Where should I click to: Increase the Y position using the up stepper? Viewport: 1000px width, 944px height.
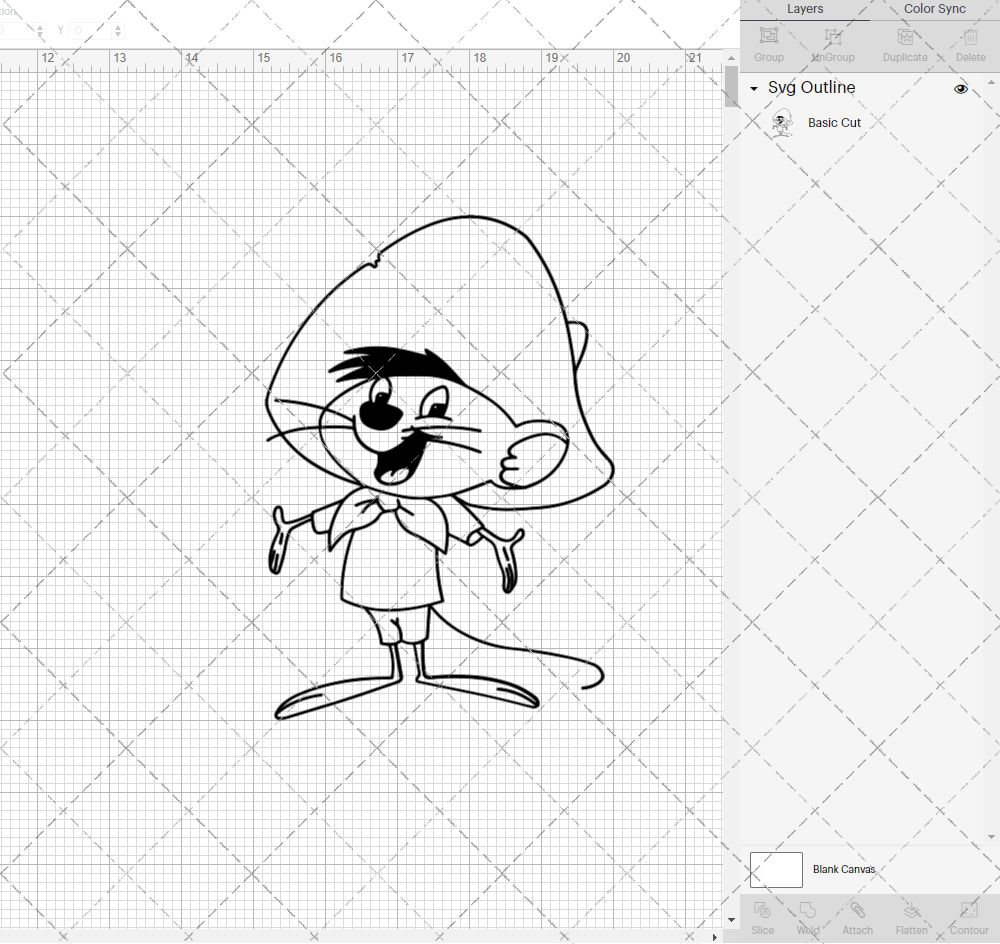(x=117, y=26)
